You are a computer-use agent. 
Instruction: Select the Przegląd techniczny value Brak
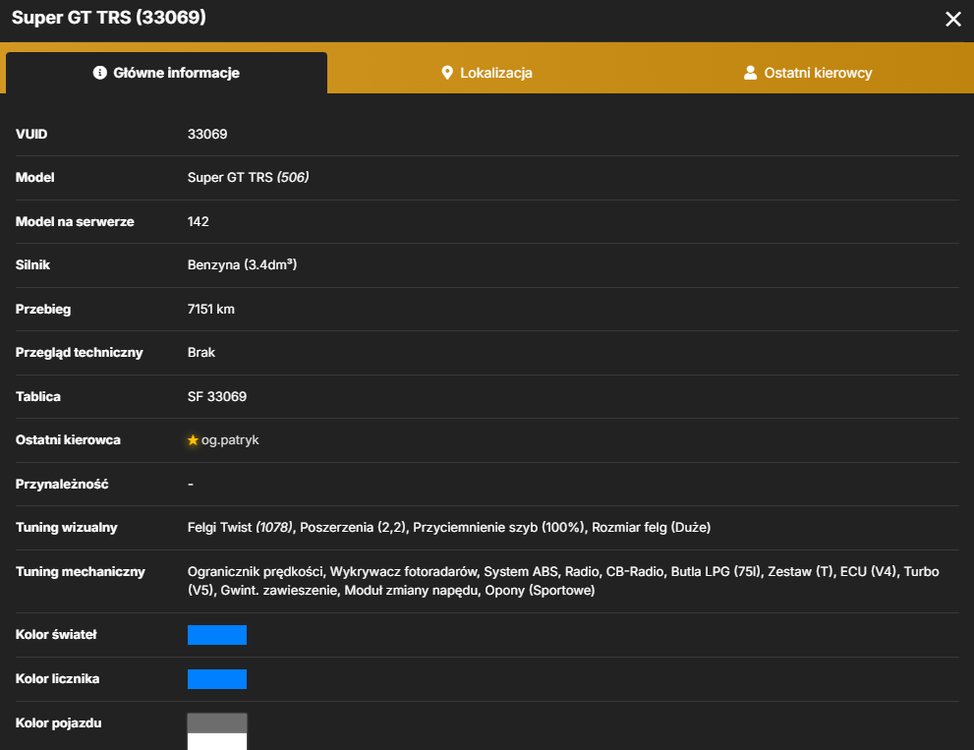[201, 352]
